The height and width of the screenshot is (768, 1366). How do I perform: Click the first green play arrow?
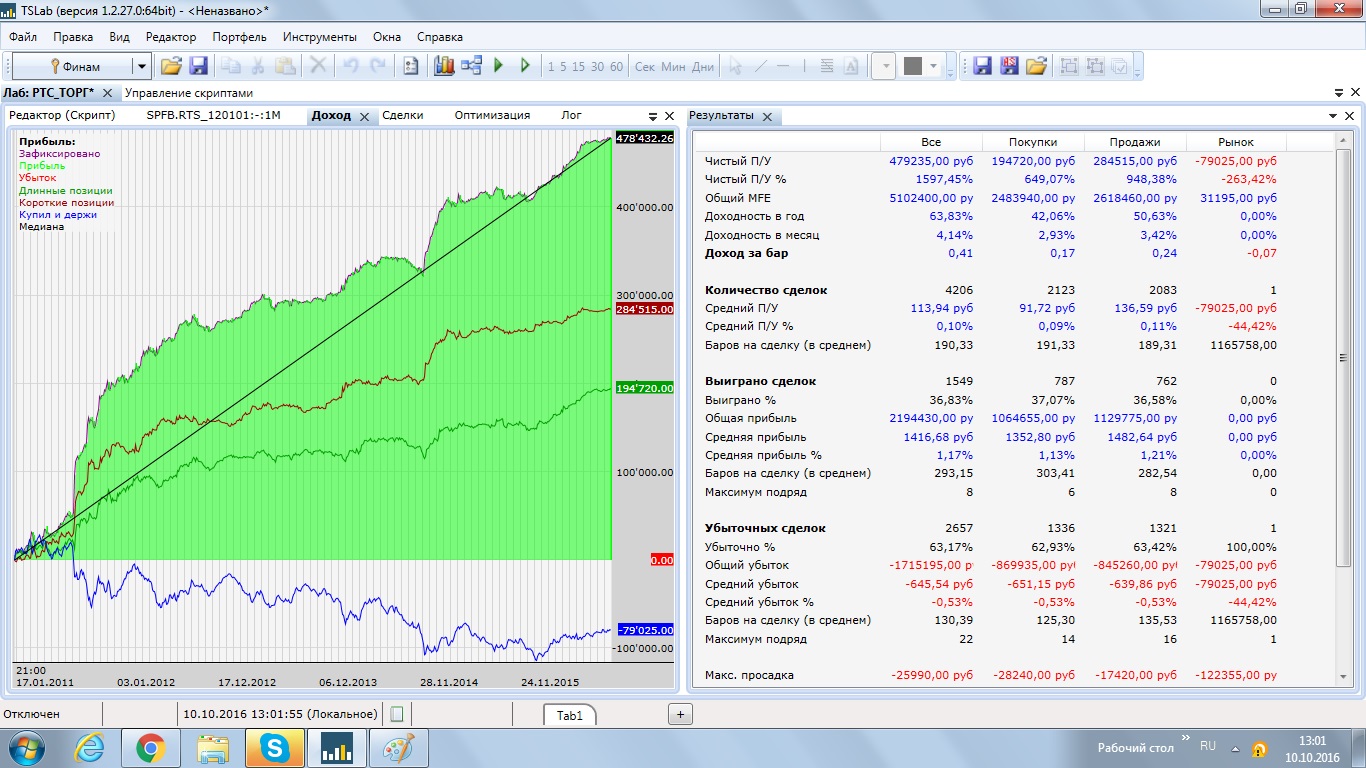coord(498,66)
